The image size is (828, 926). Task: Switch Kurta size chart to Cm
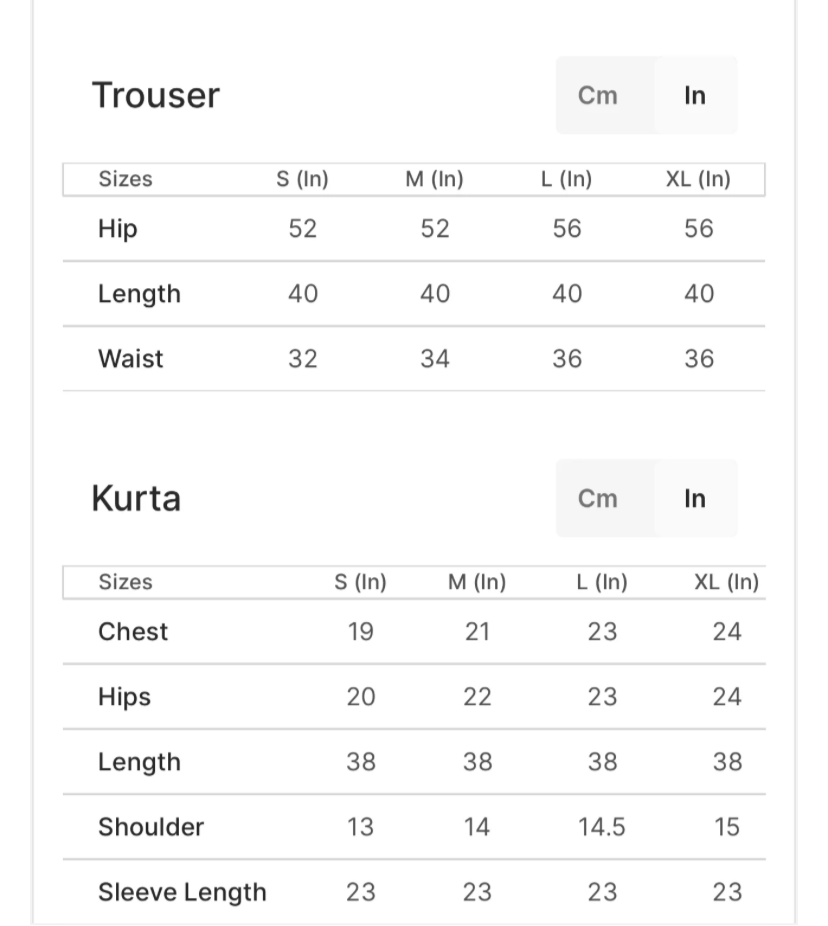(598, 499)
